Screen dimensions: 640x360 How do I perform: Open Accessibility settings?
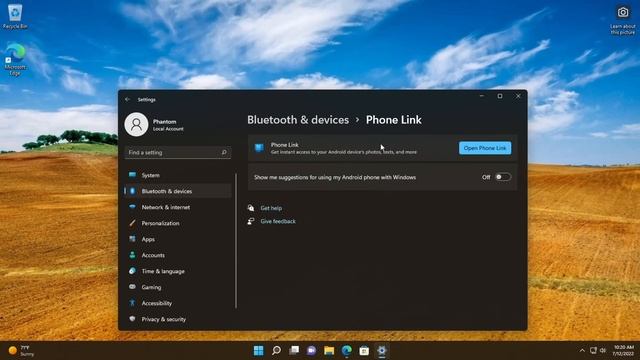pyautogui.click(x=178, y=303)
